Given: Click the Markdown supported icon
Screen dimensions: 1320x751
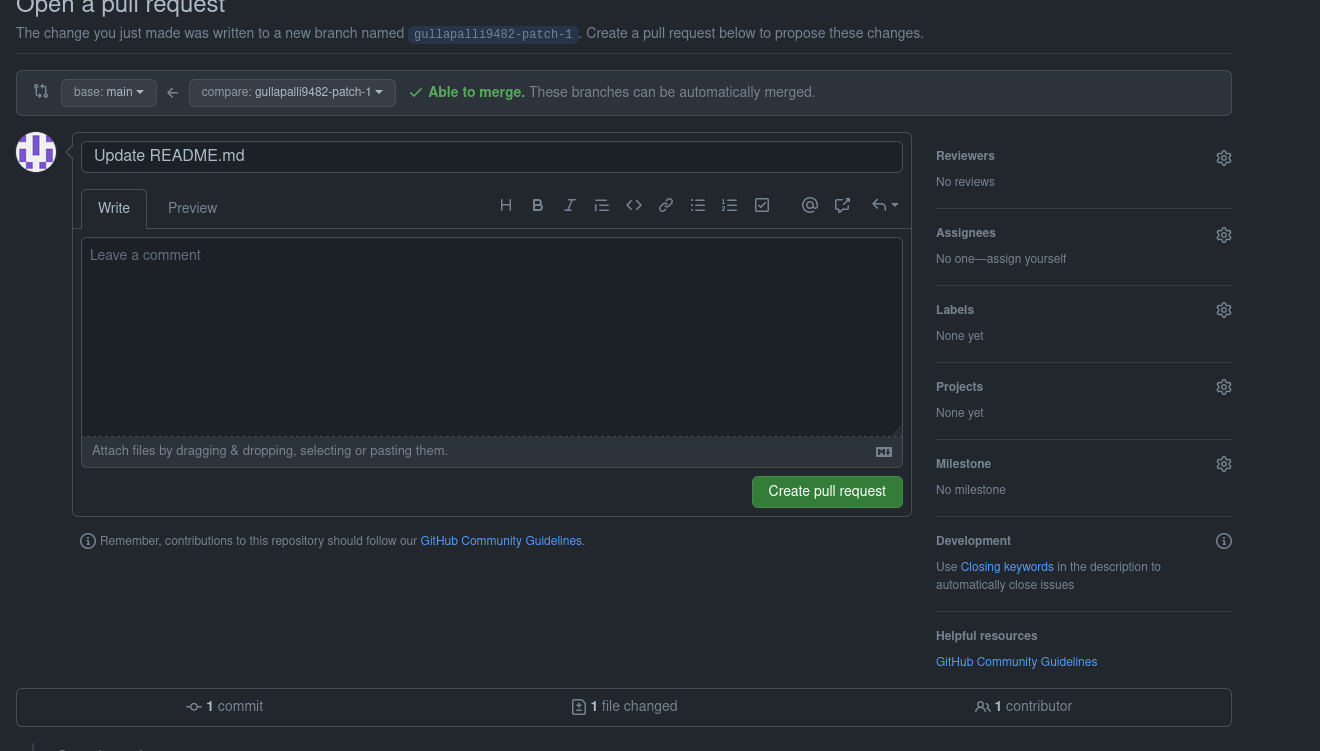Looking at the screenshot, I should click(884, 452).
